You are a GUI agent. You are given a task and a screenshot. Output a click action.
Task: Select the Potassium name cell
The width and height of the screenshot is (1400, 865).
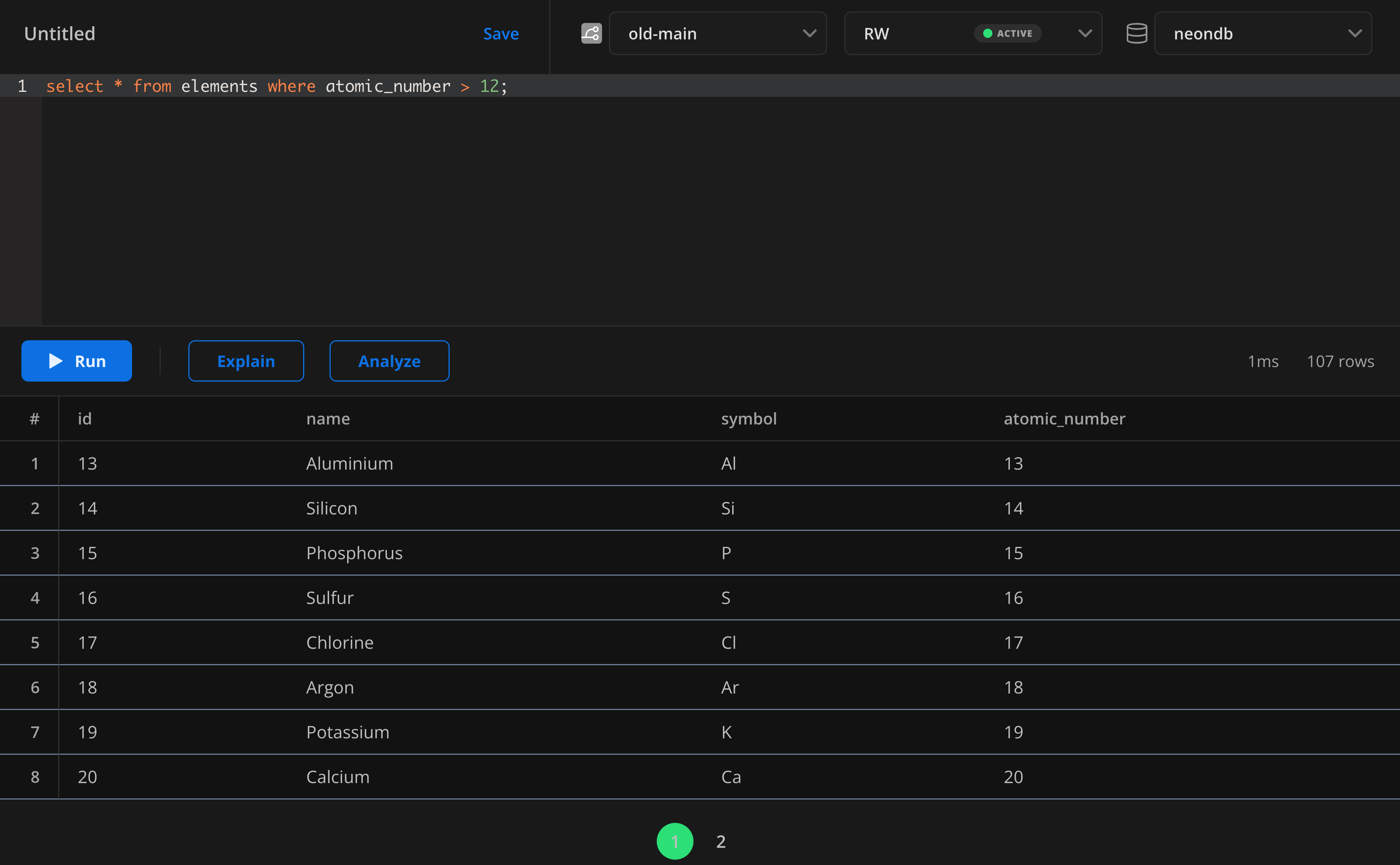tap(348, 732)
